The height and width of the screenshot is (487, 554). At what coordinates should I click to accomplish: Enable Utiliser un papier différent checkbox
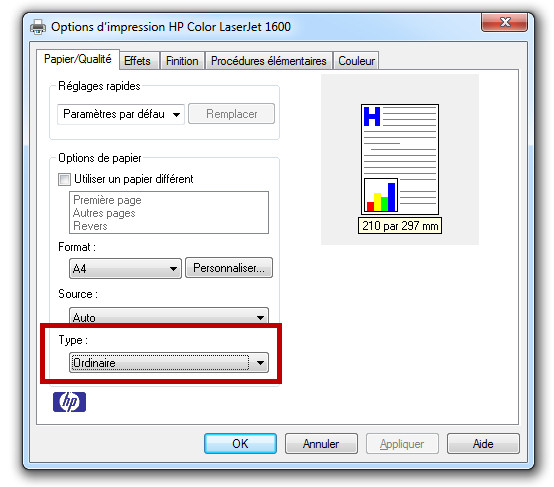pyautogui.click(x=64, y=180)
